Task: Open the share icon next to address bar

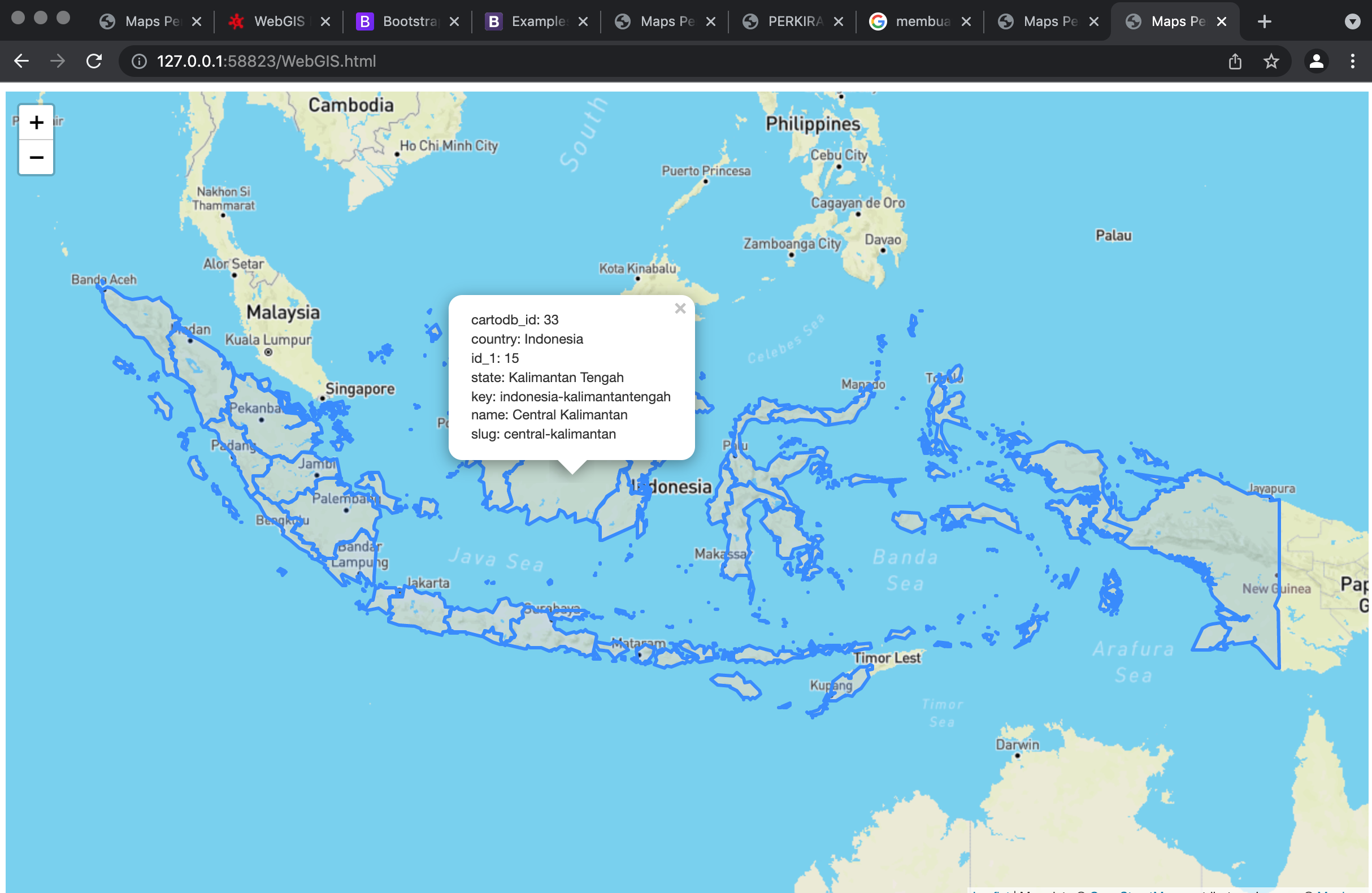Action: 1235,61
